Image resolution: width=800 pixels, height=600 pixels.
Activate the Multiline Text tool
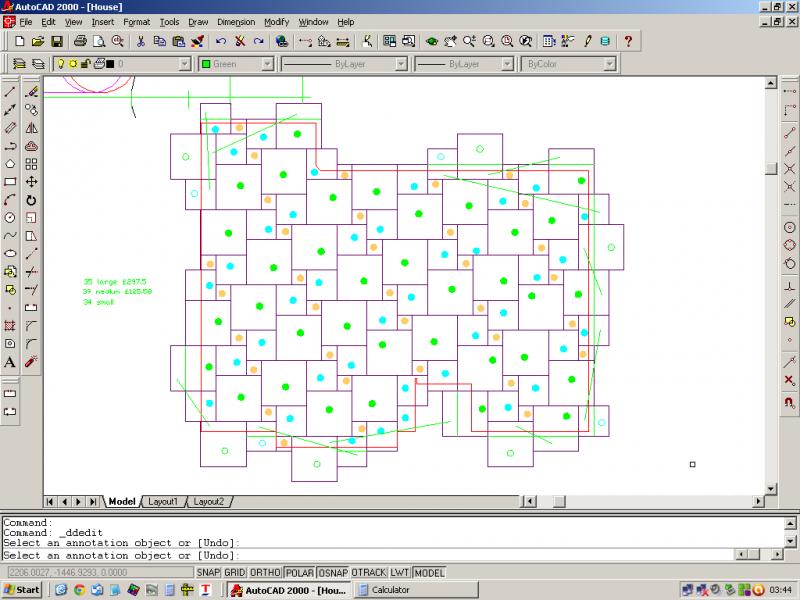[10, 361]
